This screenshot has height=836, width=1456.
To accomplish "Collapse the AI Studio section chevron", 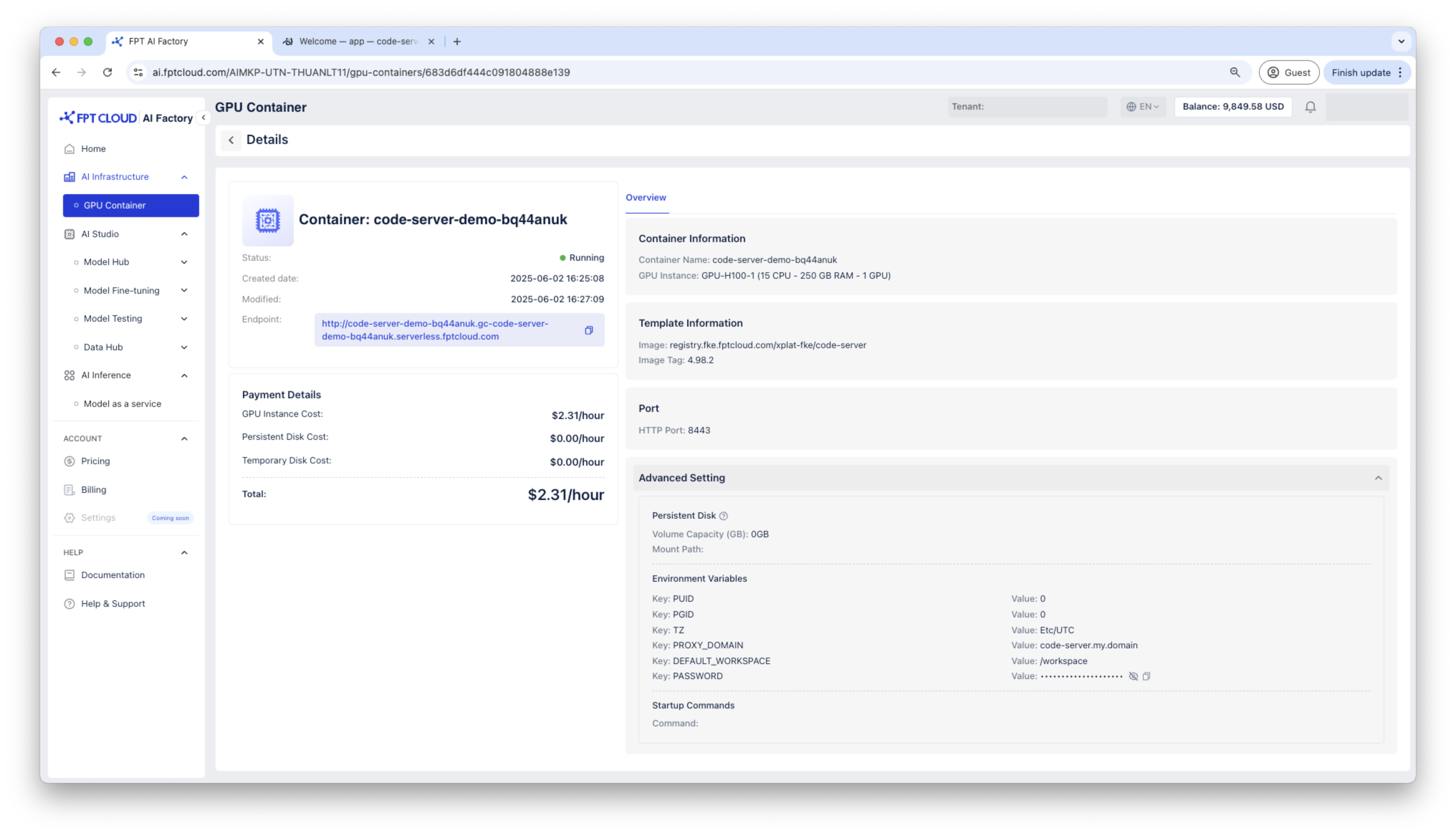I will [184, 234].
